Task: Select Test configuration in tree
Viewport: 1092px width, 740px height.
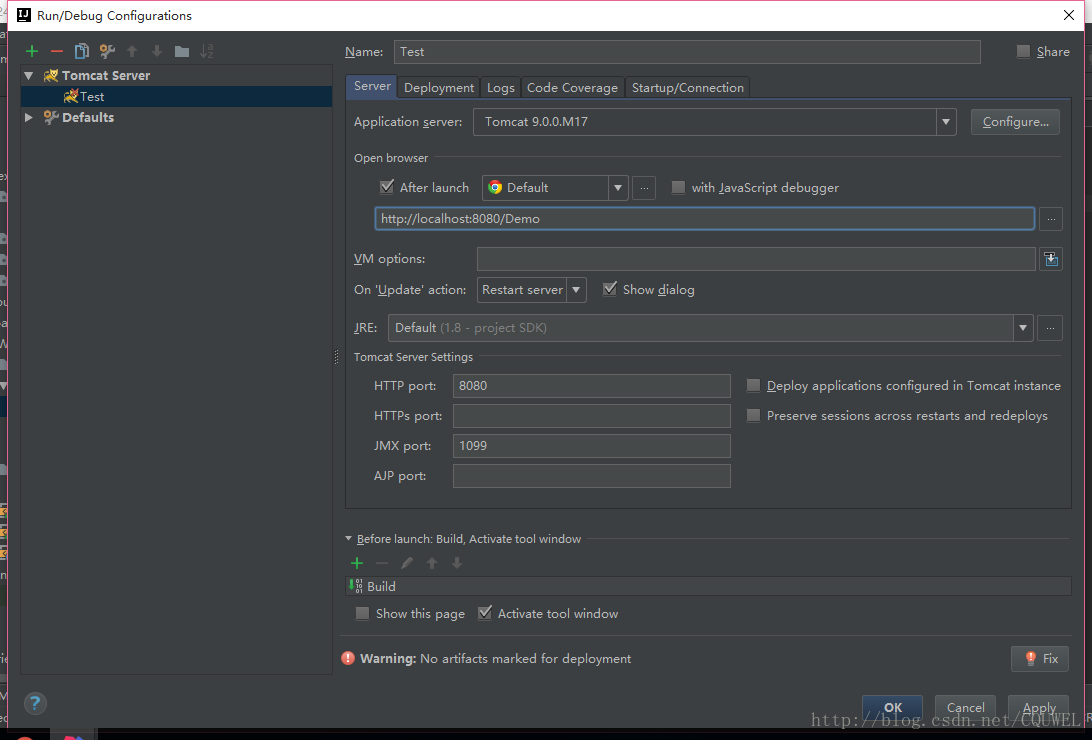Action: click(x=176, y=97)
